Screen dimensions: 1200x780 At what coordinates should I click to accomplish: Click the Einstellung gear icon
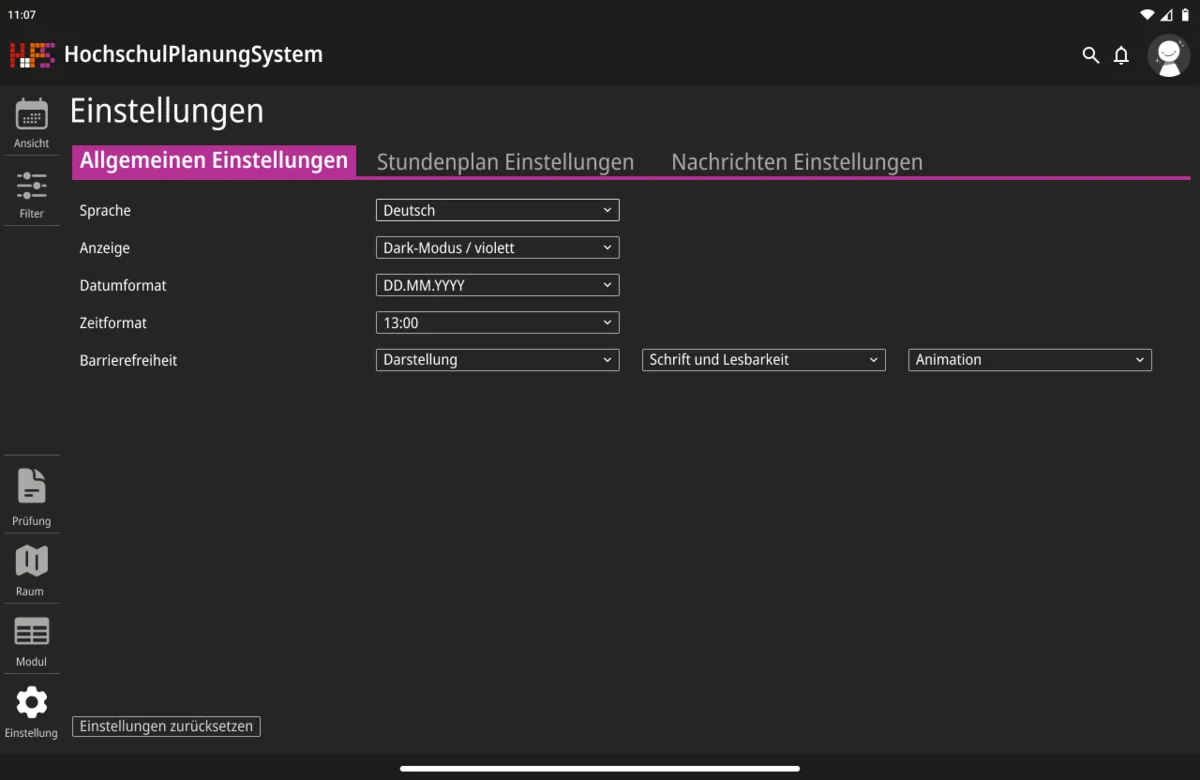[31, 703]
